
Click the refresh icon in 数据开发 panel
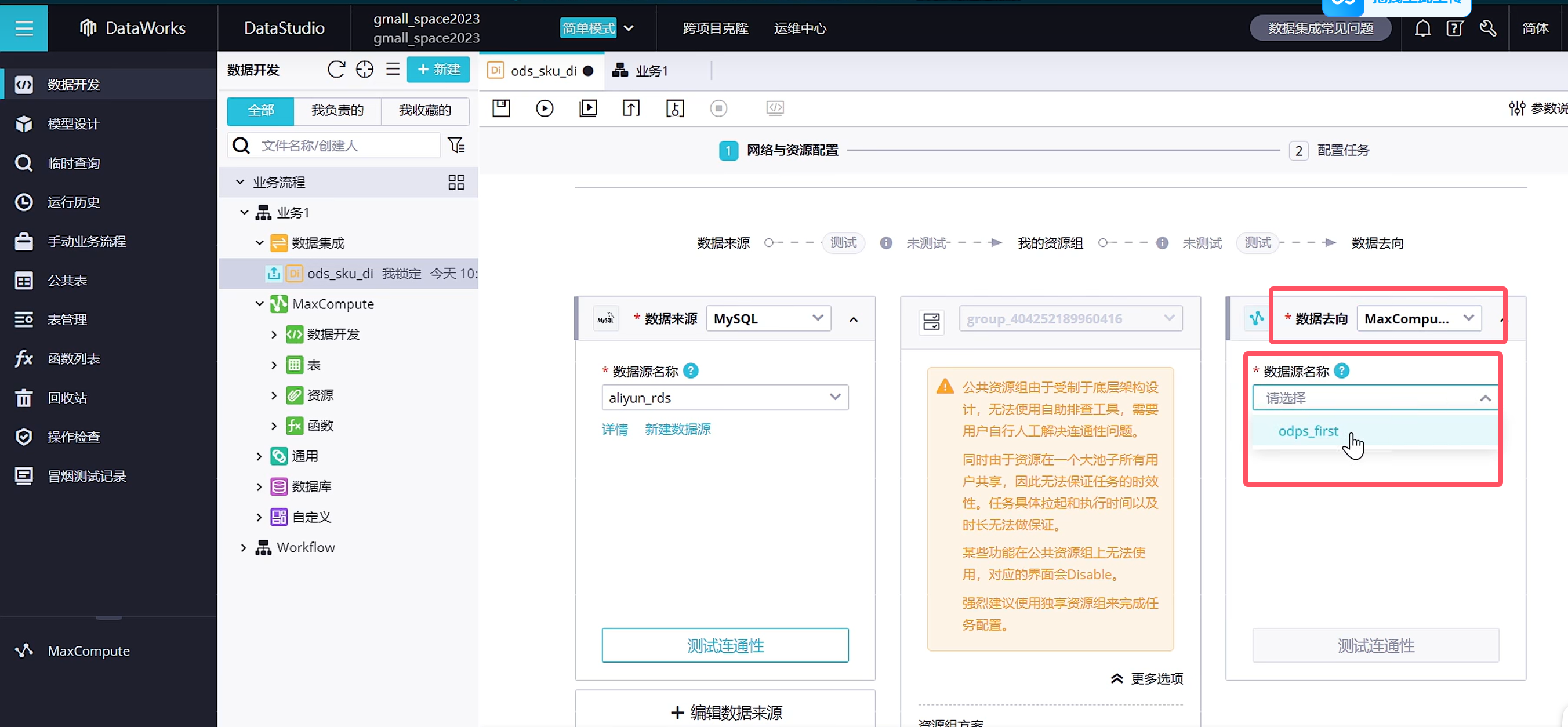point(336,70)
